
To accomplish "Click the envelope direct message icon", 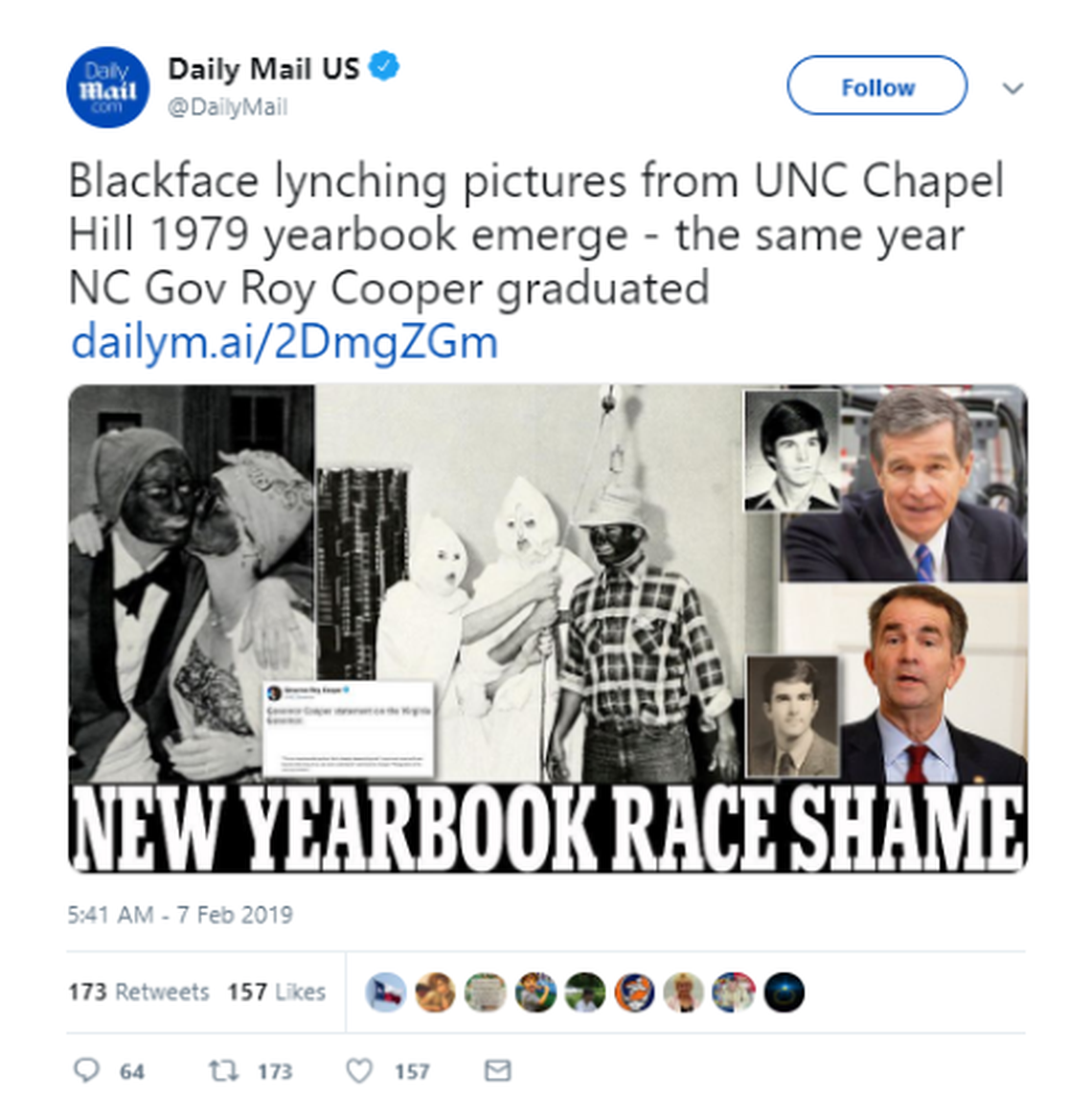I will pos(497,1070).
